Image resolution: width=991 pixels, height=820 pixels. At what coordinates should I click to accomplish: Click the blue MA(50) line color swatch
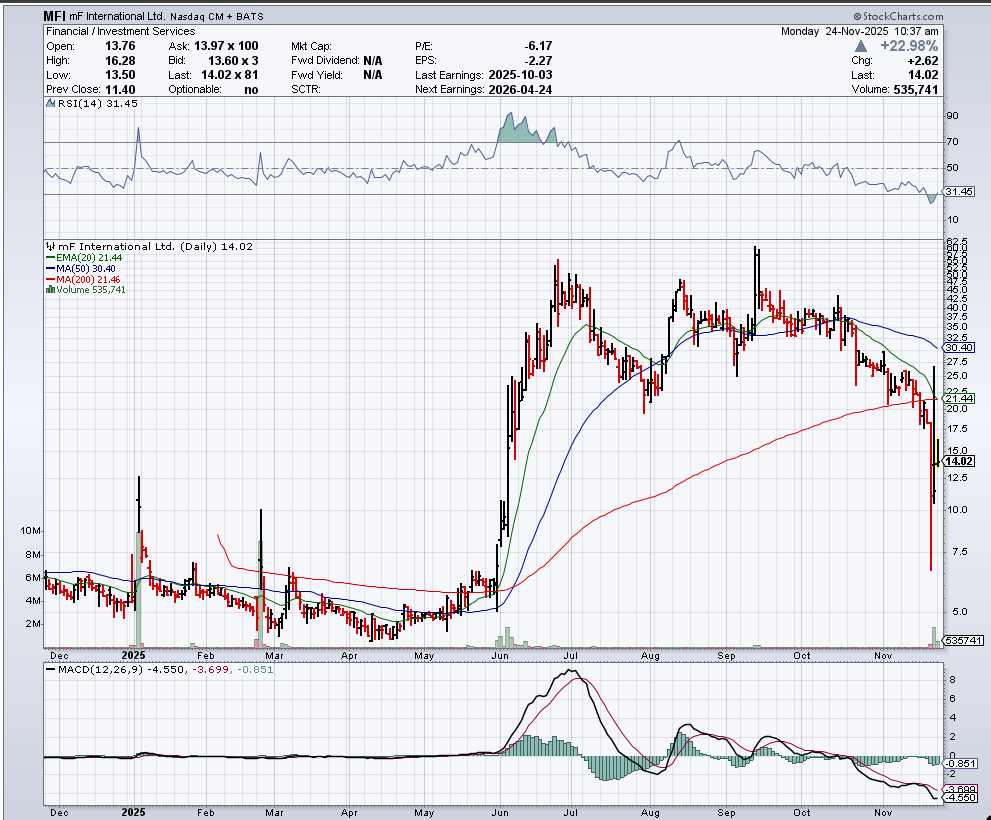49,268
